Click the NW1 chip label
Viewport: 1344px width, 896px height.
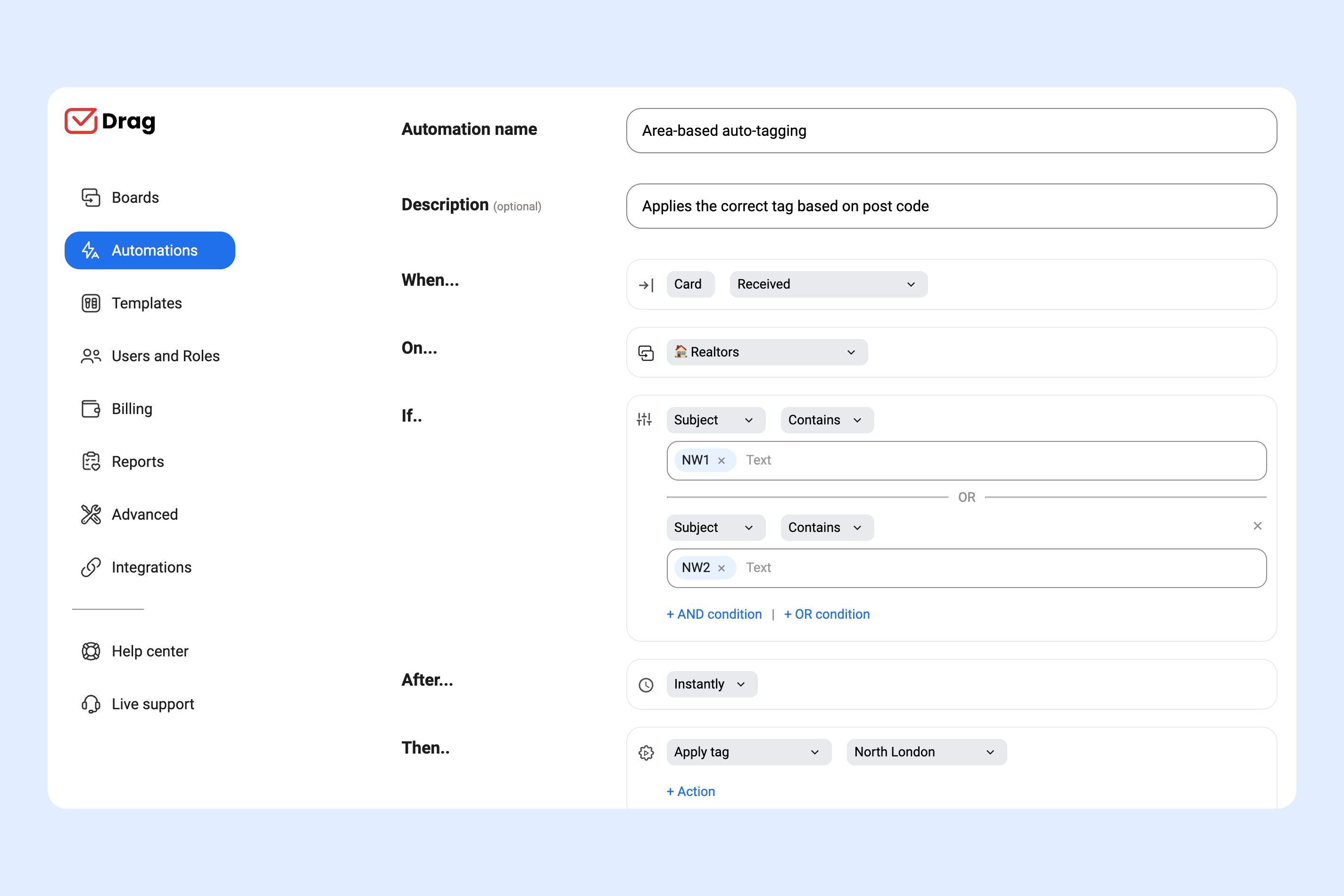[x=696, y=460]
